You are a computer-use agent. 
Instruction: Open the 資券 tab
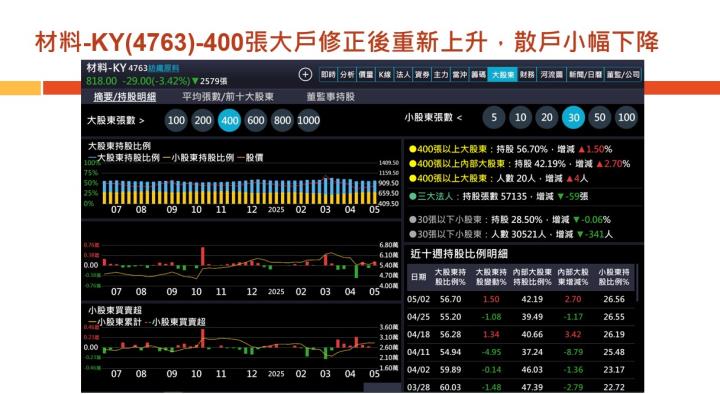(x=422, y=74)
